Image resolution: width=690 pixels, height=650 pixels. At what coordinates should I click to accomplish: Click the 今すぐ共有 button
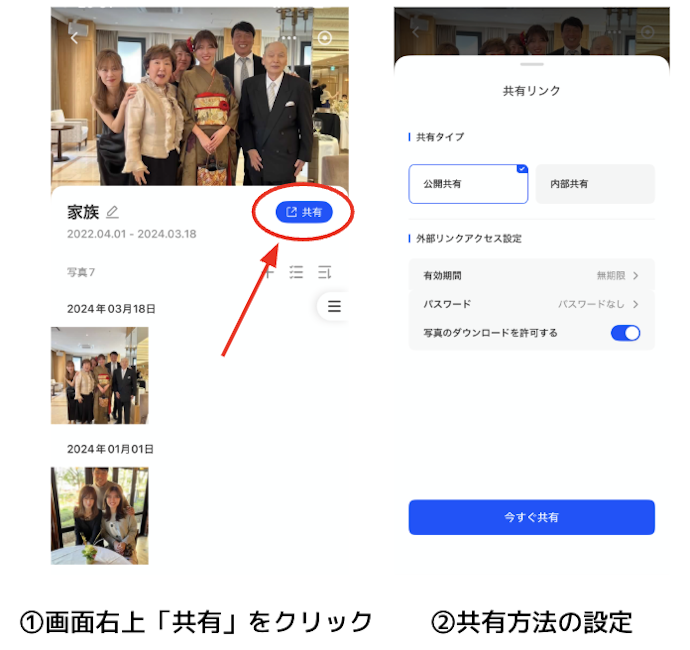click(532, 517)
